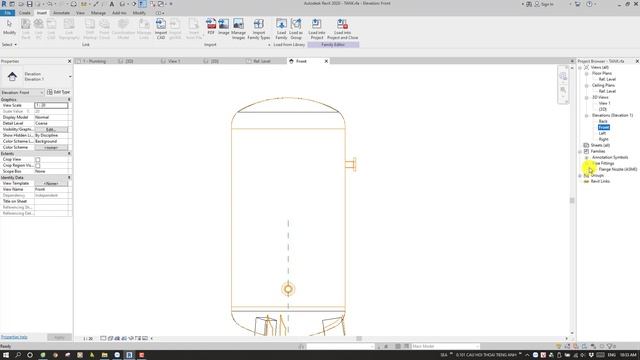Image resolution: width=640 pixels, height=360 pixels.
Task: Click the Save icon in quick access toolbar
Action: coord(29,4)
